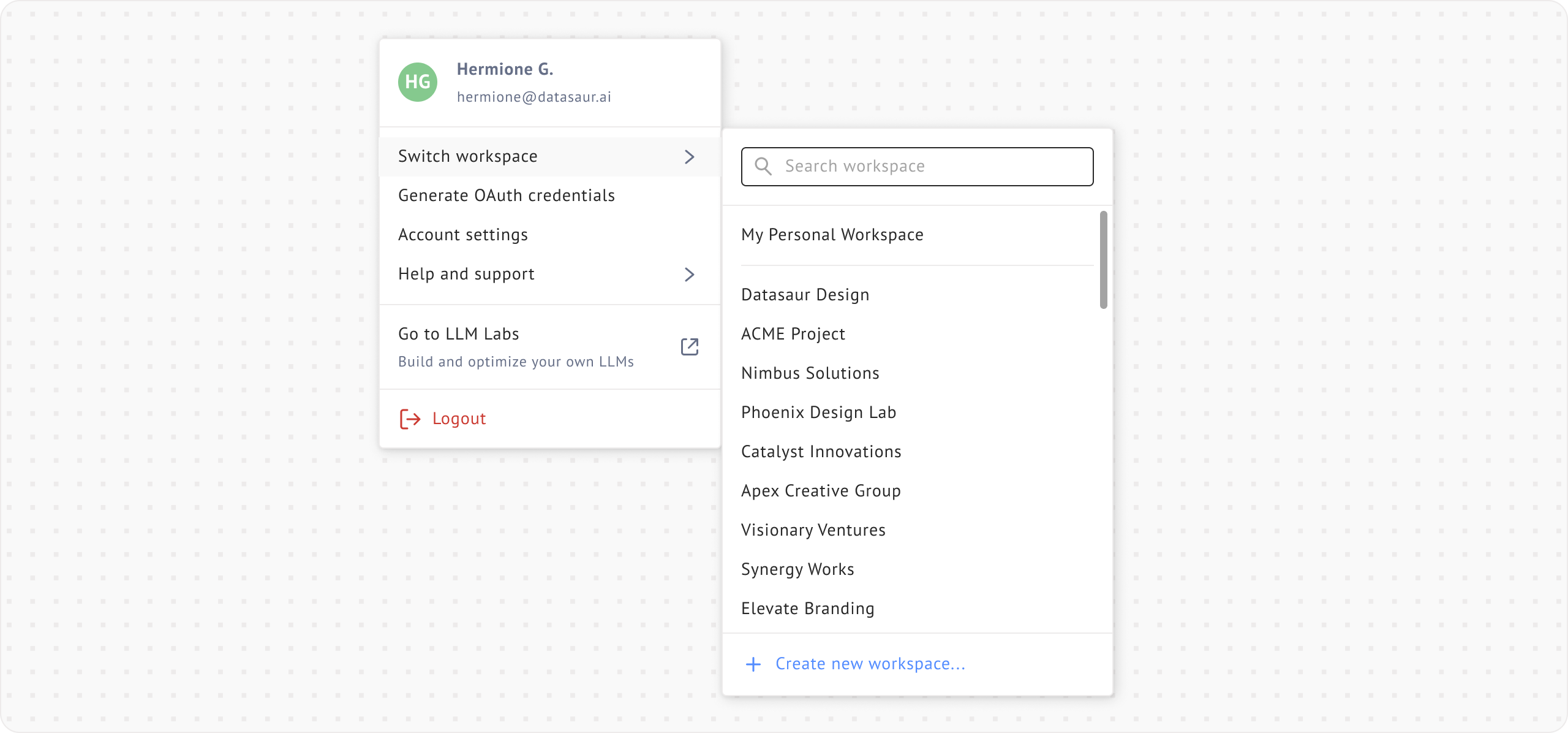Click Create new workspace link
1568x733 pixels.
click(x=870, y=664)
